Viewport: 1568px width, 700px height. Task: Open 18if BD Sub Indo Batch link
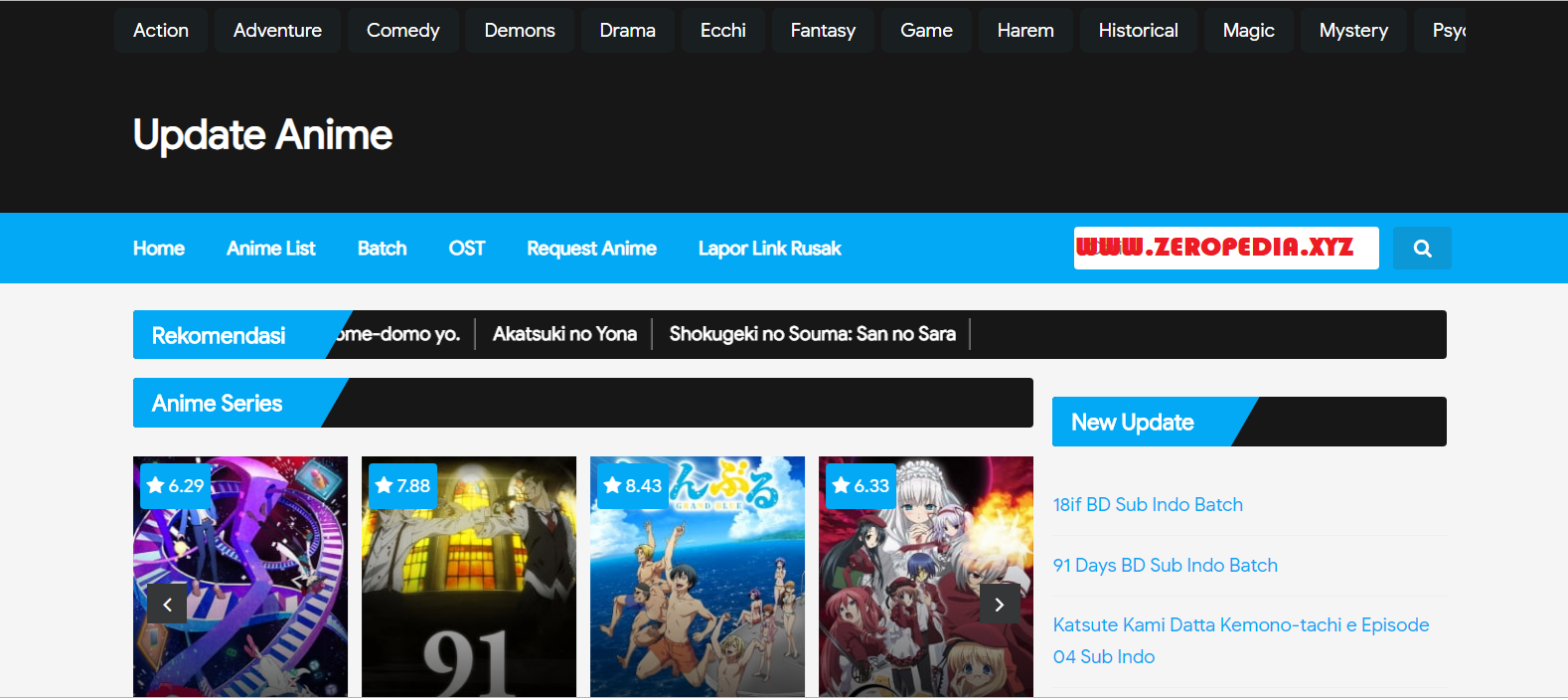point(1148,504)
